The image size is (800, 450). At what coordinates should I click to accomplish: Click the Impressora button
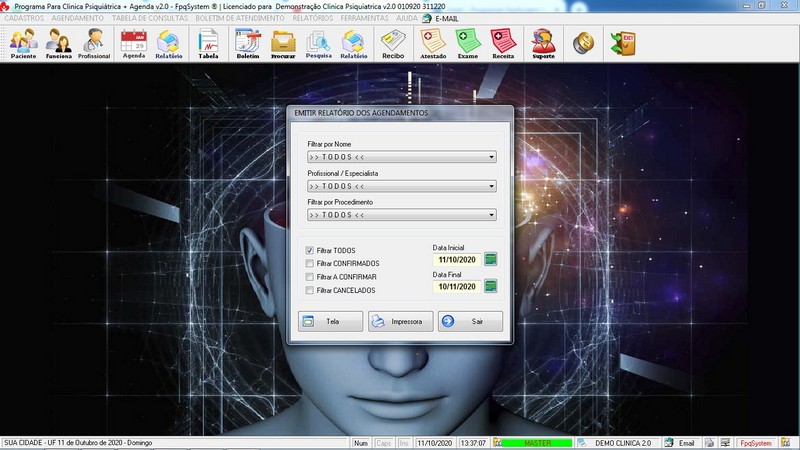tap(400, 322)
